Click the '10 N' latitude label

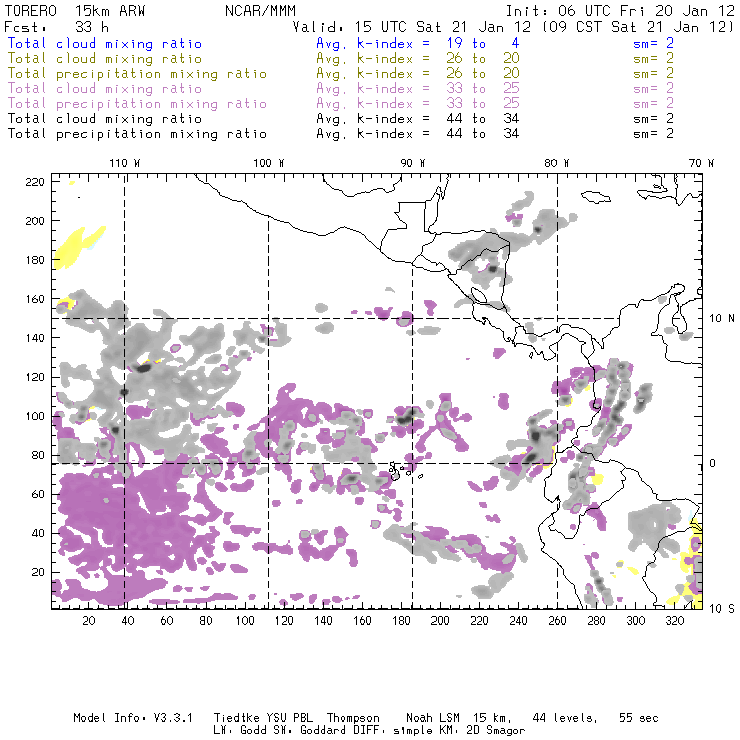click(722, 319)
